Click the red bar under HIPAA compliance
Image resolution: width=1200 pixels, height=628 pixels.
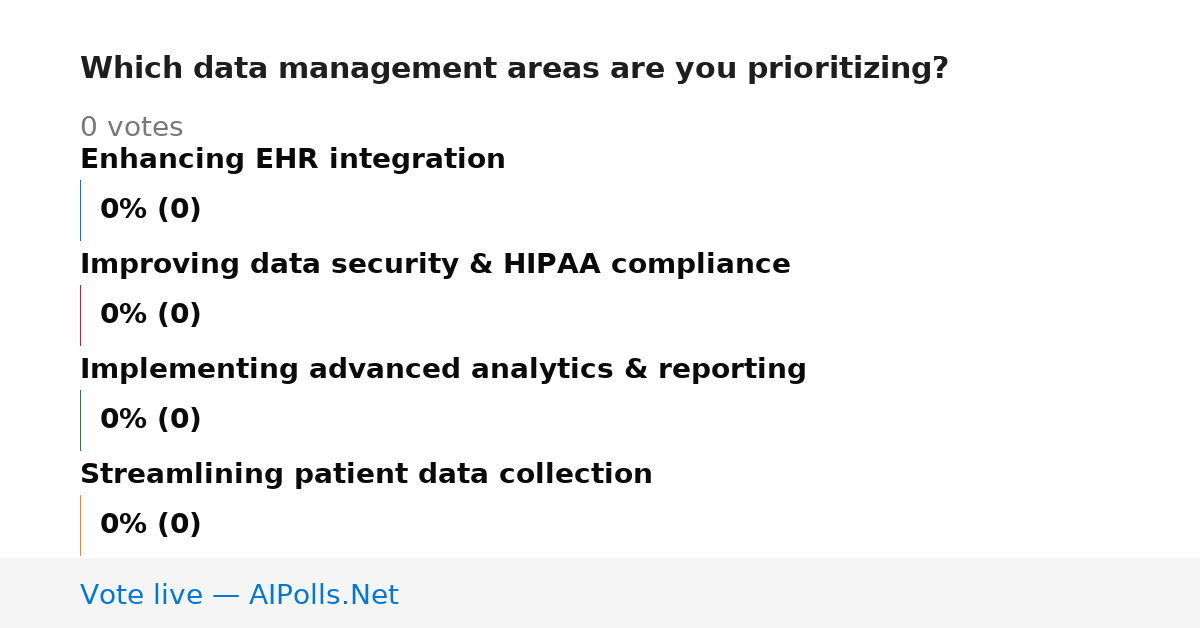tap(80, 315)
